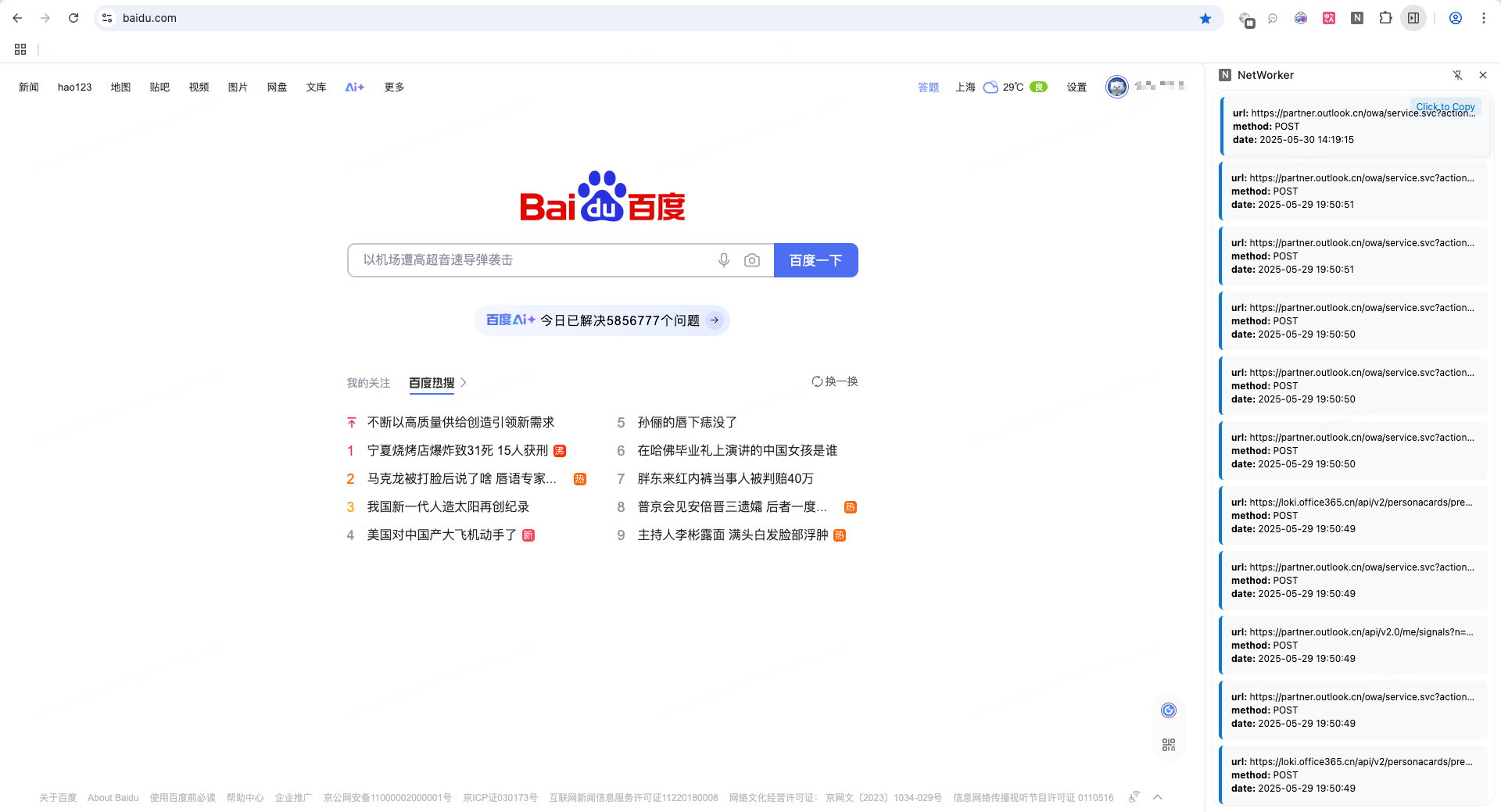
Task: Collapse footer with the up chevron
Action: pyautogui.click(x=1158, y=797)
